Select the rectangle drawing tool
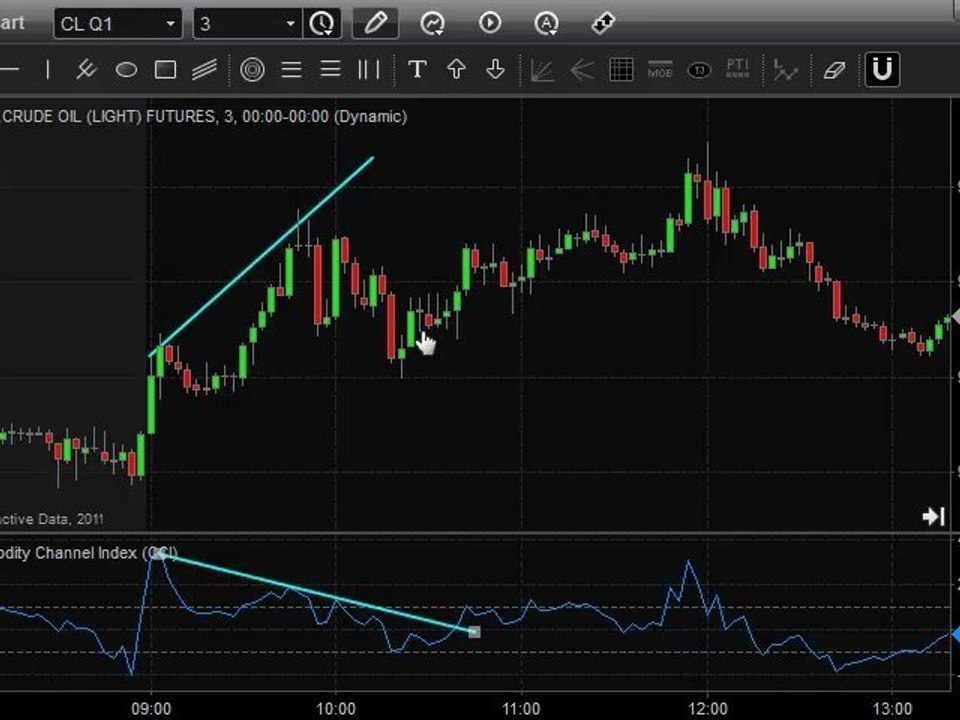Image resolution: width=960 pixels, height=720 pixels. [165, 70]
